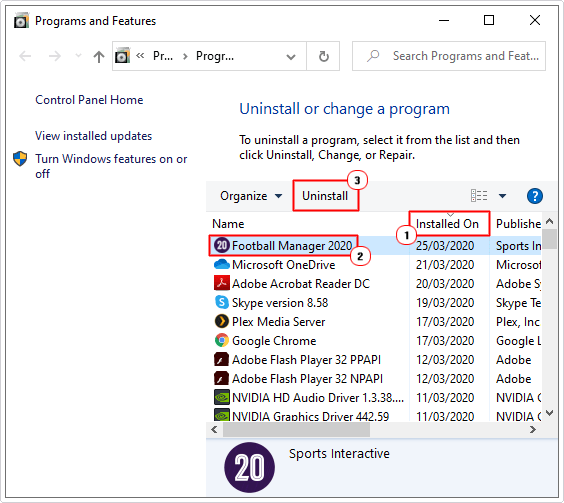
Task: Click the Football Manager 2020 program icon
Action: coord(222,245)
